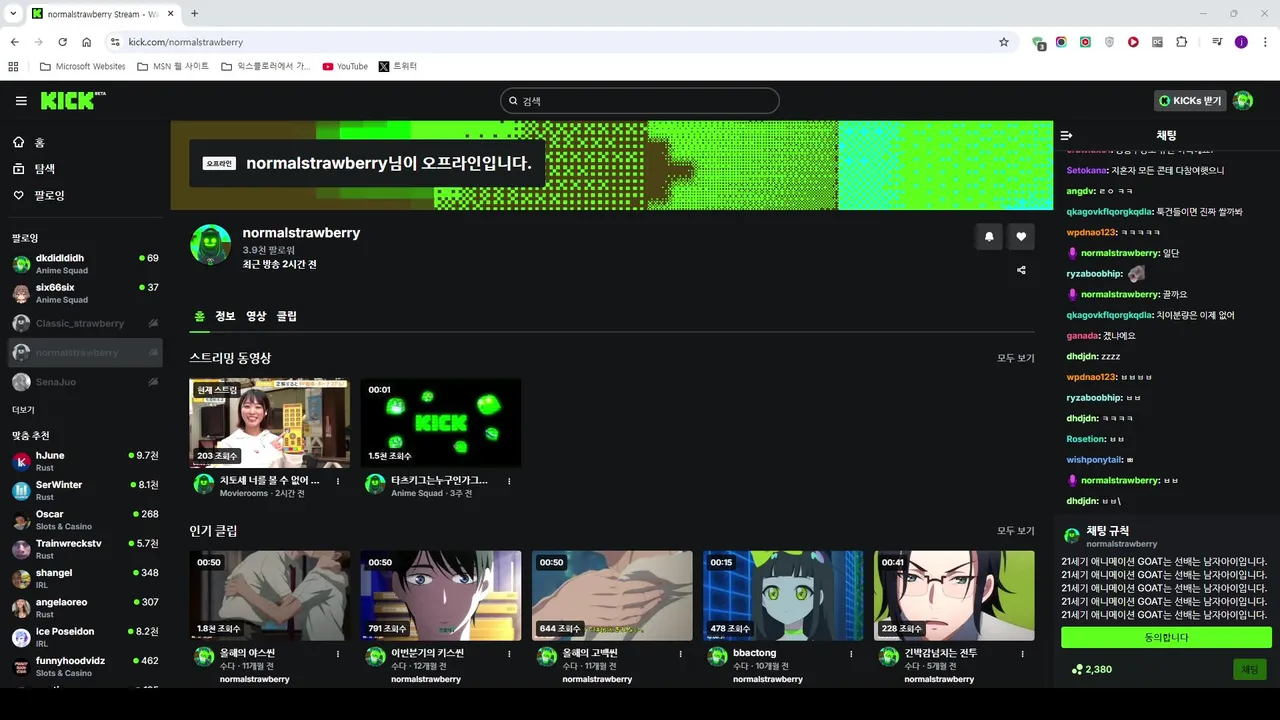Open the user profile avatar menu

tap(1243, 101)
